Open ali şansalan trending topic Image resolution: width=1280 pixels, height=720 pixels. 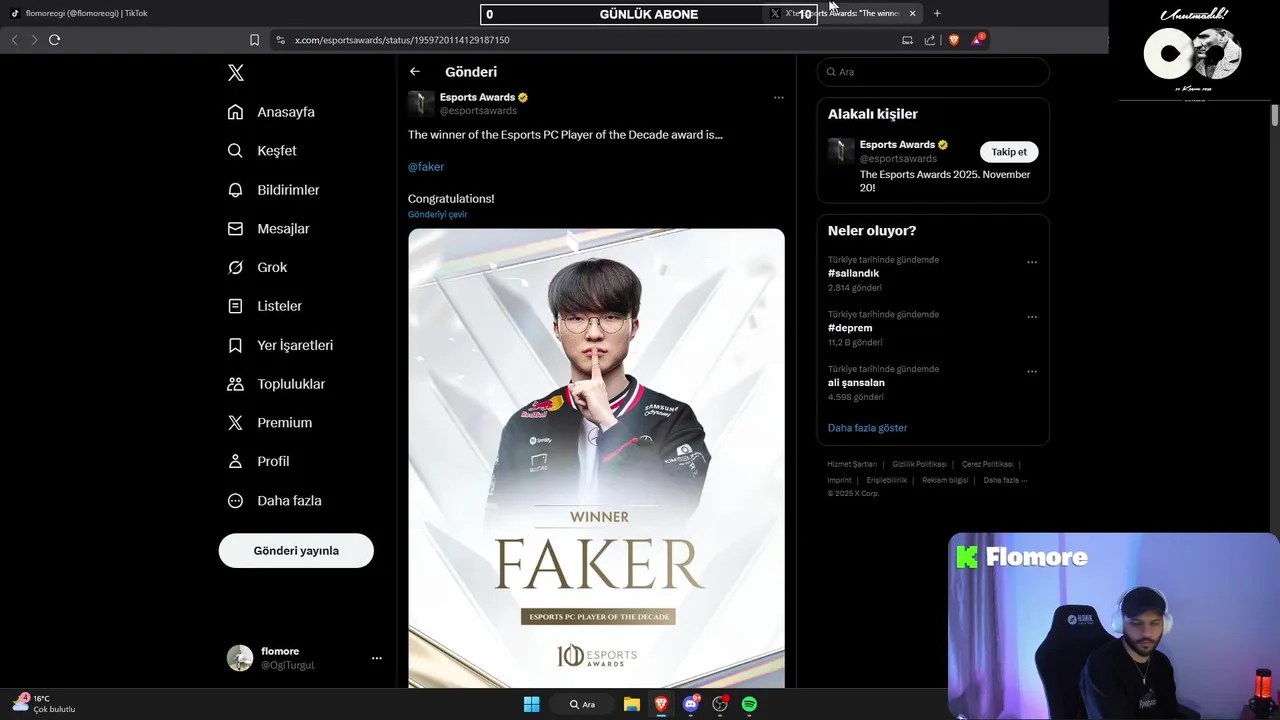click(x=856, y=383)
